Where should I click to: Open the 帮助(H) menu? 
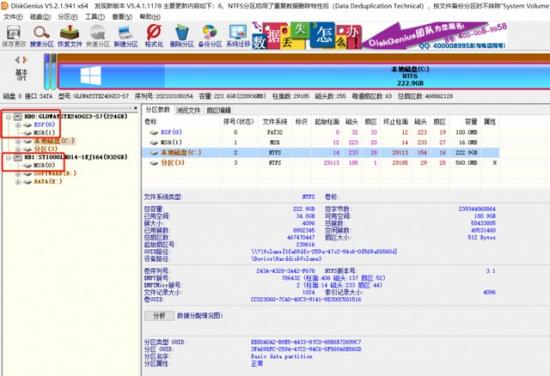tap(150, 16)
